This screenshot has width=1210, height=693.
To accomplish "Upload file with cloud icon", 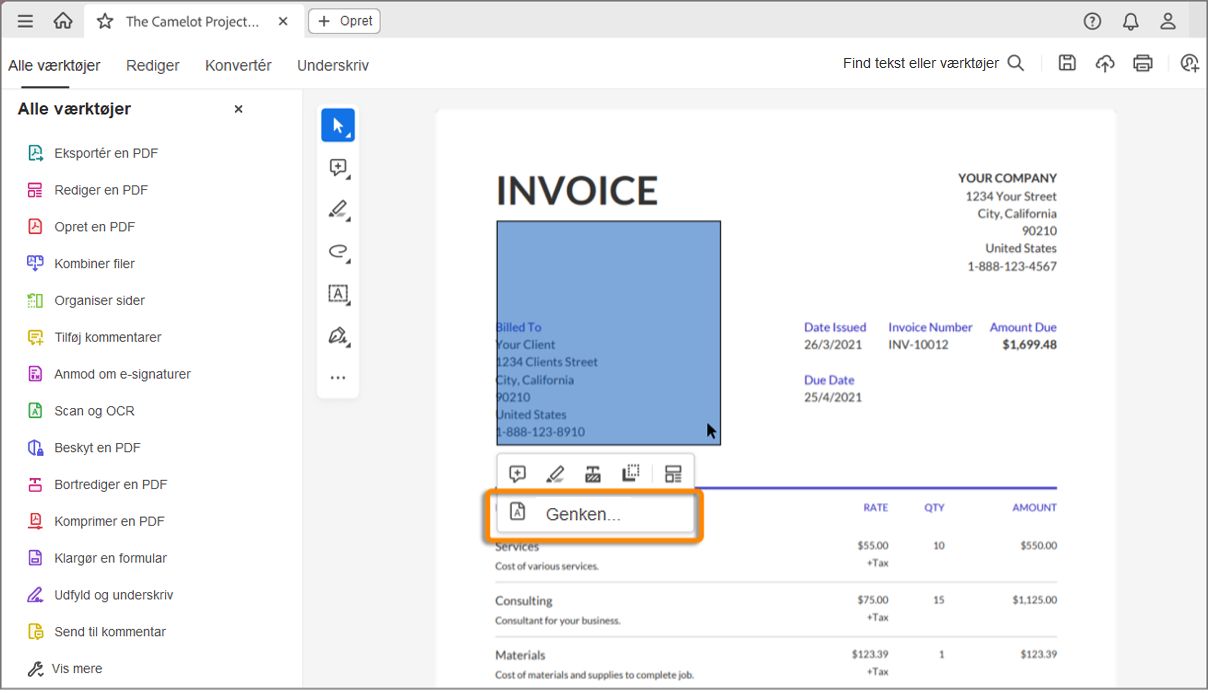I will coord(1105,63).
